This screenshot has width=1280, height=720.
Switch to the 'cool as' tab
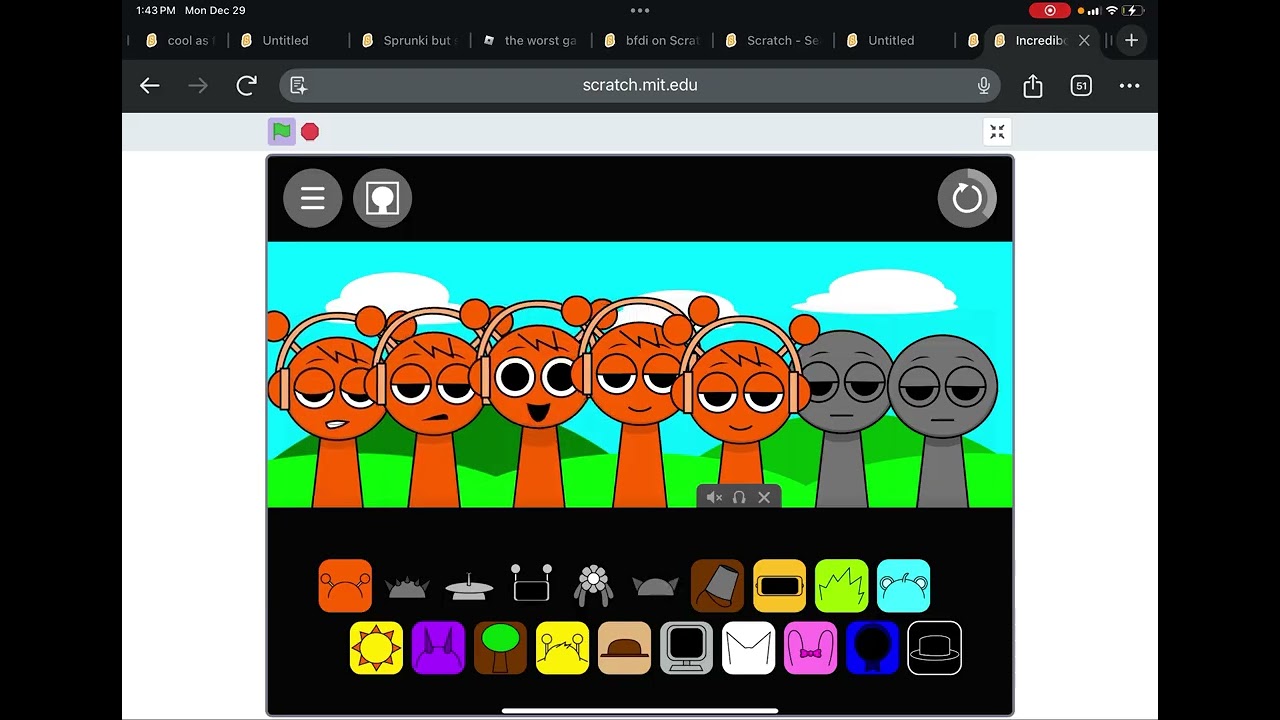pyautogui.click(x=178, y=41)
